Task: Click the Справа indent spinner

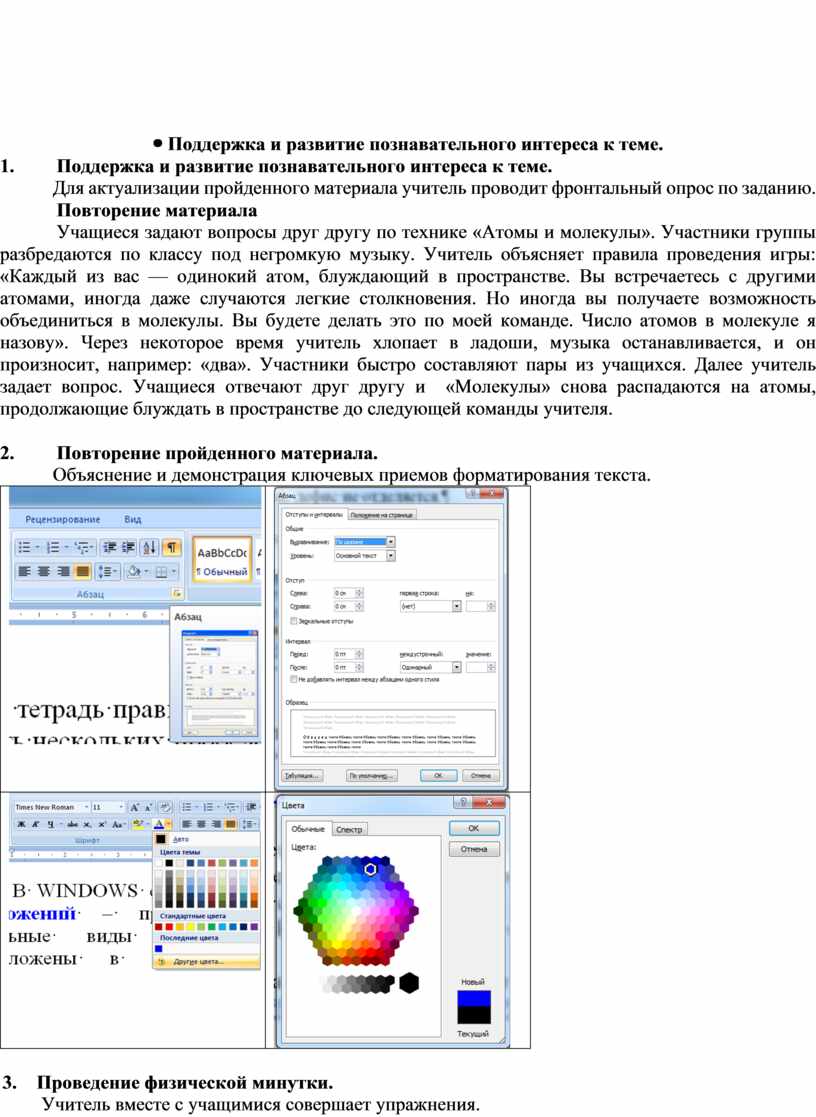Action: [x=358, y=606]
